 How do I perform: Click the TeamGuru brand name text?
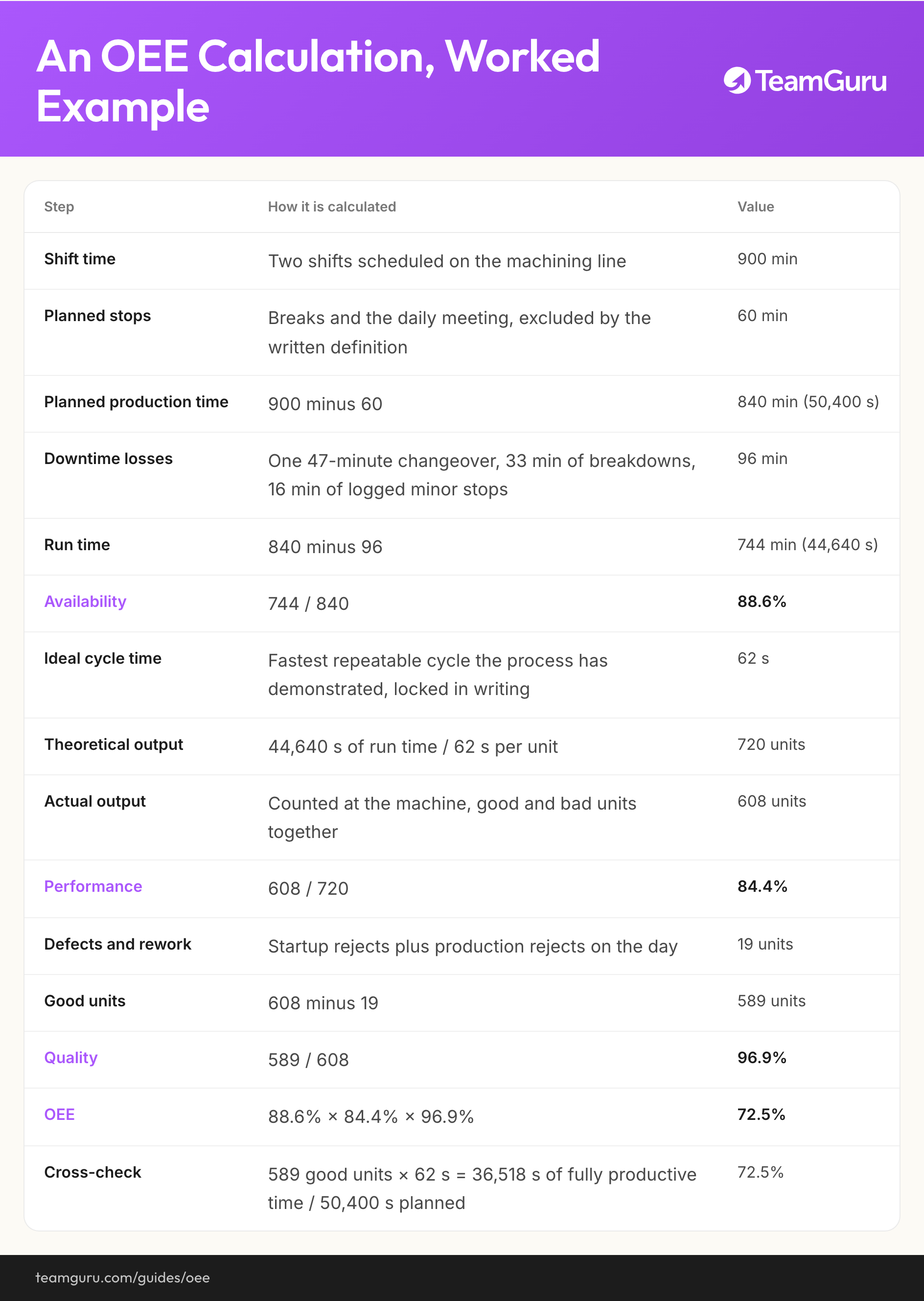821,81
